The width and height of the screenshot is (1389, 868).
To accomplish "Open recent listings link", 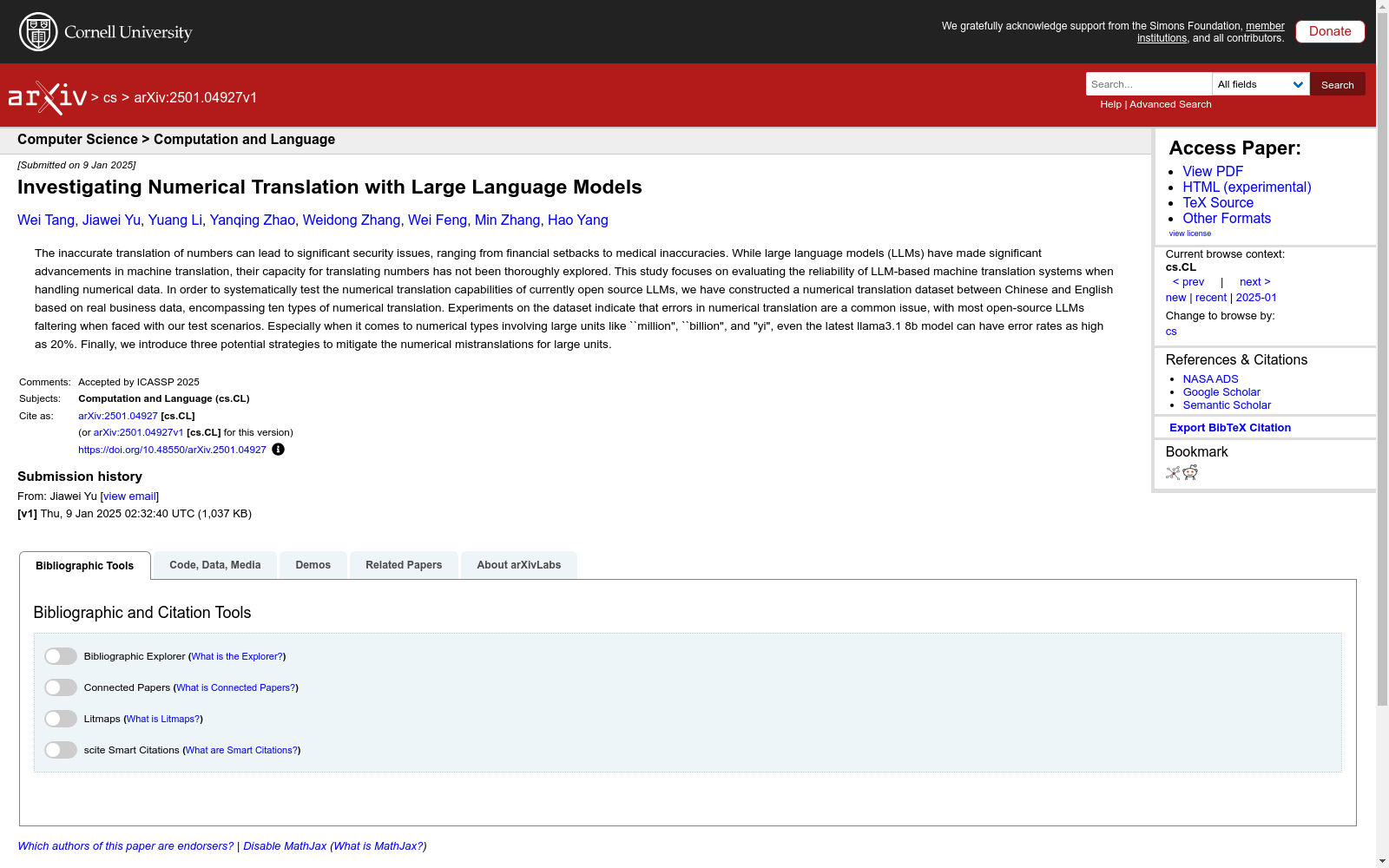I will (1211, 298).
